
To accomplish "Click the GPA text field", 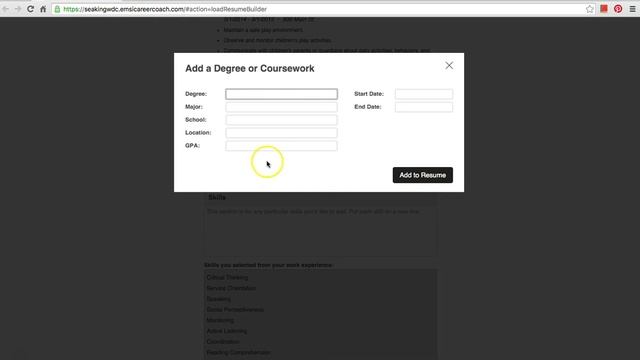I will (281, 146).
